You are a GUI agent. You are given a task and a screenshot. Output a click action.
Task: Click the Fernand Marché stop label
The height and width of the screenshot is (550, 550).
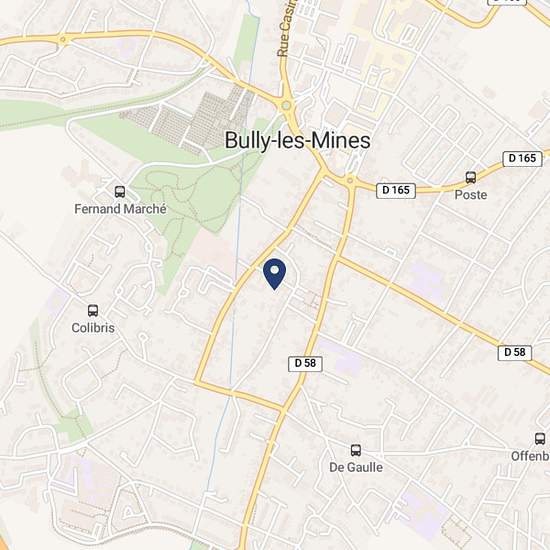[x=120, y=209]
